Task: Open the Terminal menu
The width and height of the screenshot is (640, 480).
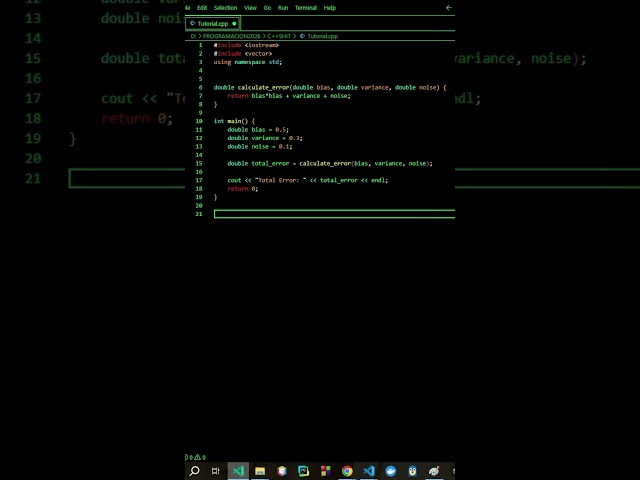Action: (306, 8)
